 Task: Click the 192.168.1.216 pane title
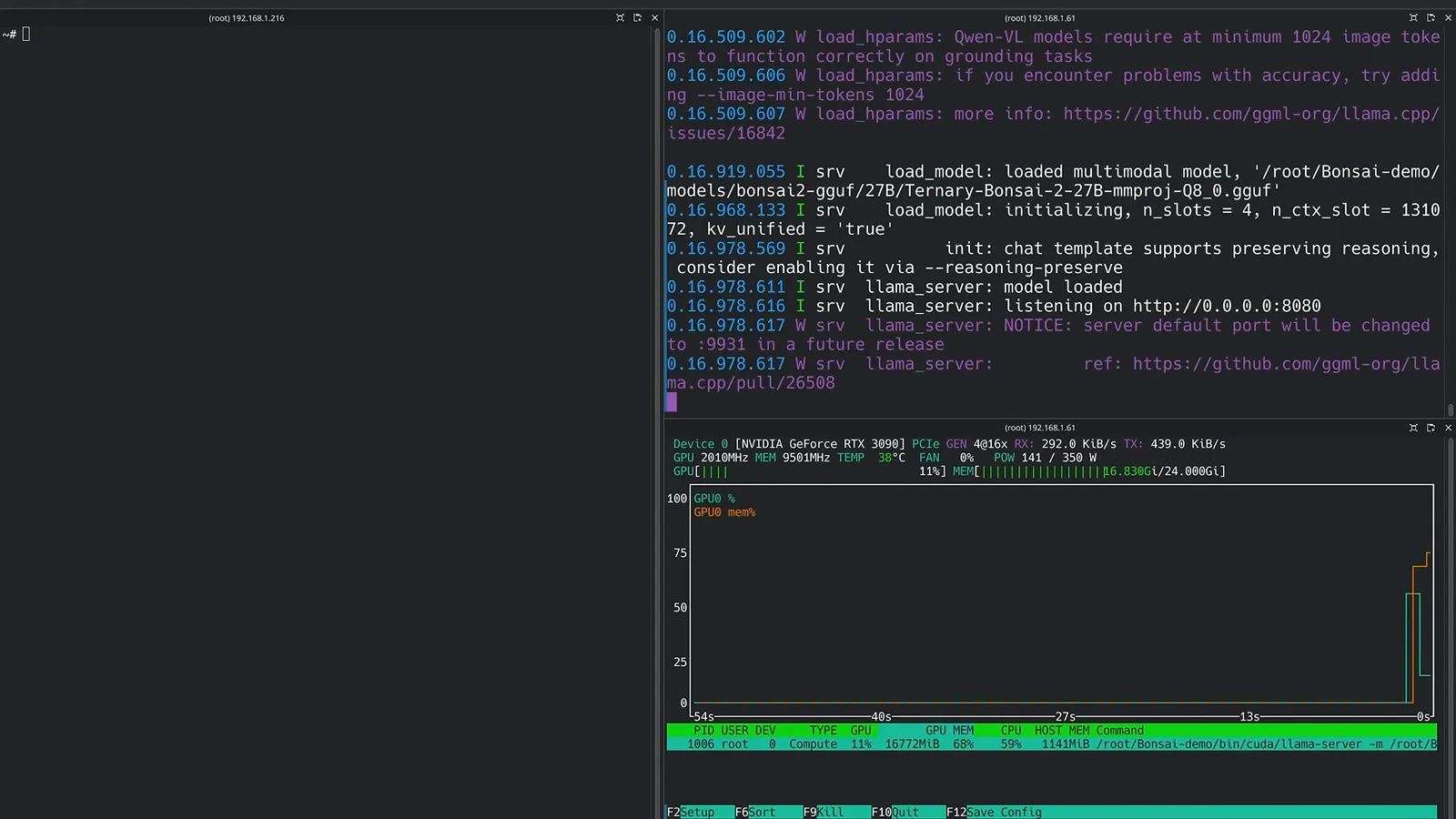[247, 18]
